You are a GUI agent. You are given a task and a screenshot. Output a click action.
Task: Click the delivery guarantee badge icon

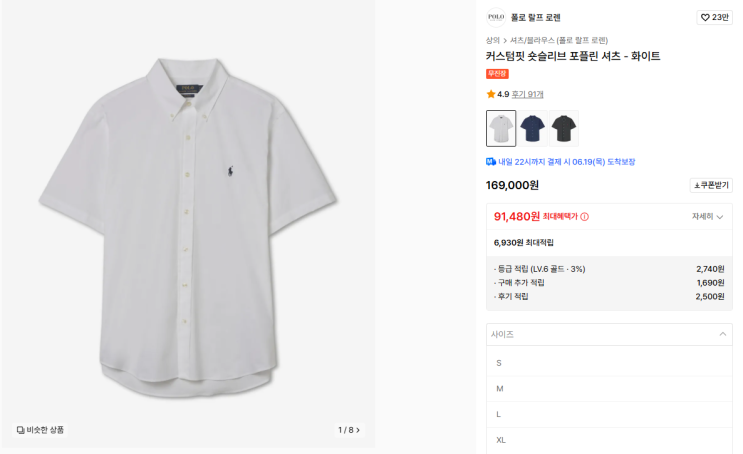pyautogui.click(x=491, y=161)
